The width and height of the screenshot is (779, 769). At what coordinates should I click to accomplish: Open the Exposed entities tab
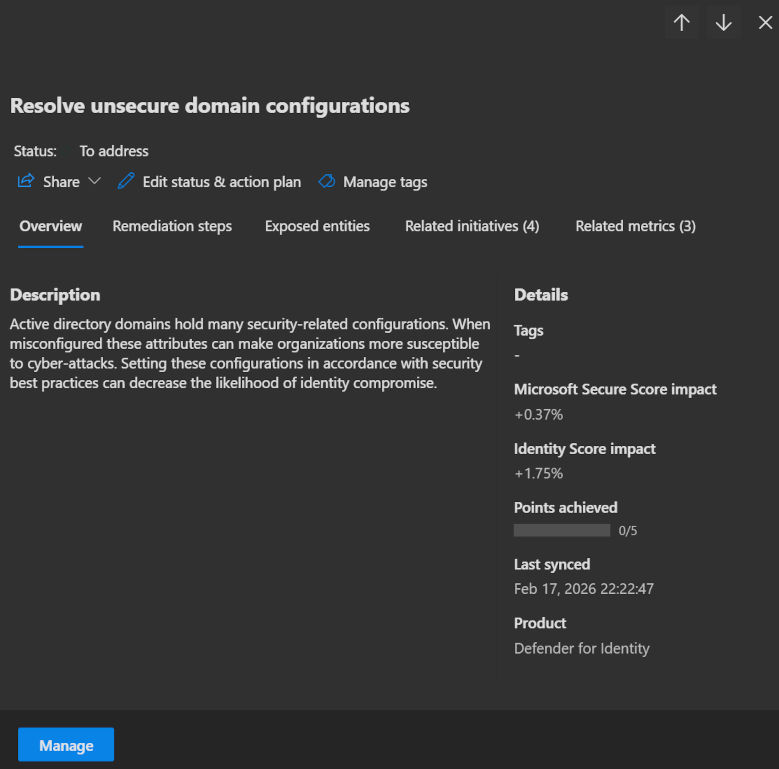317,226
